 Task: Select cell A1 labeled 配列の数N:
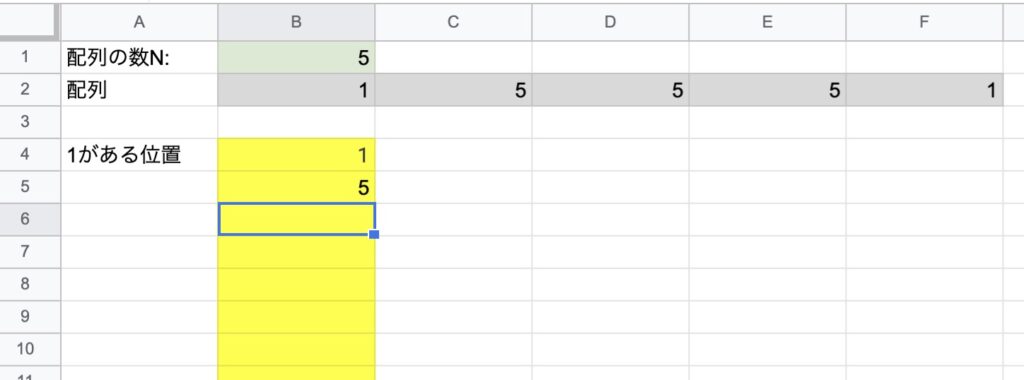[139, 57]
